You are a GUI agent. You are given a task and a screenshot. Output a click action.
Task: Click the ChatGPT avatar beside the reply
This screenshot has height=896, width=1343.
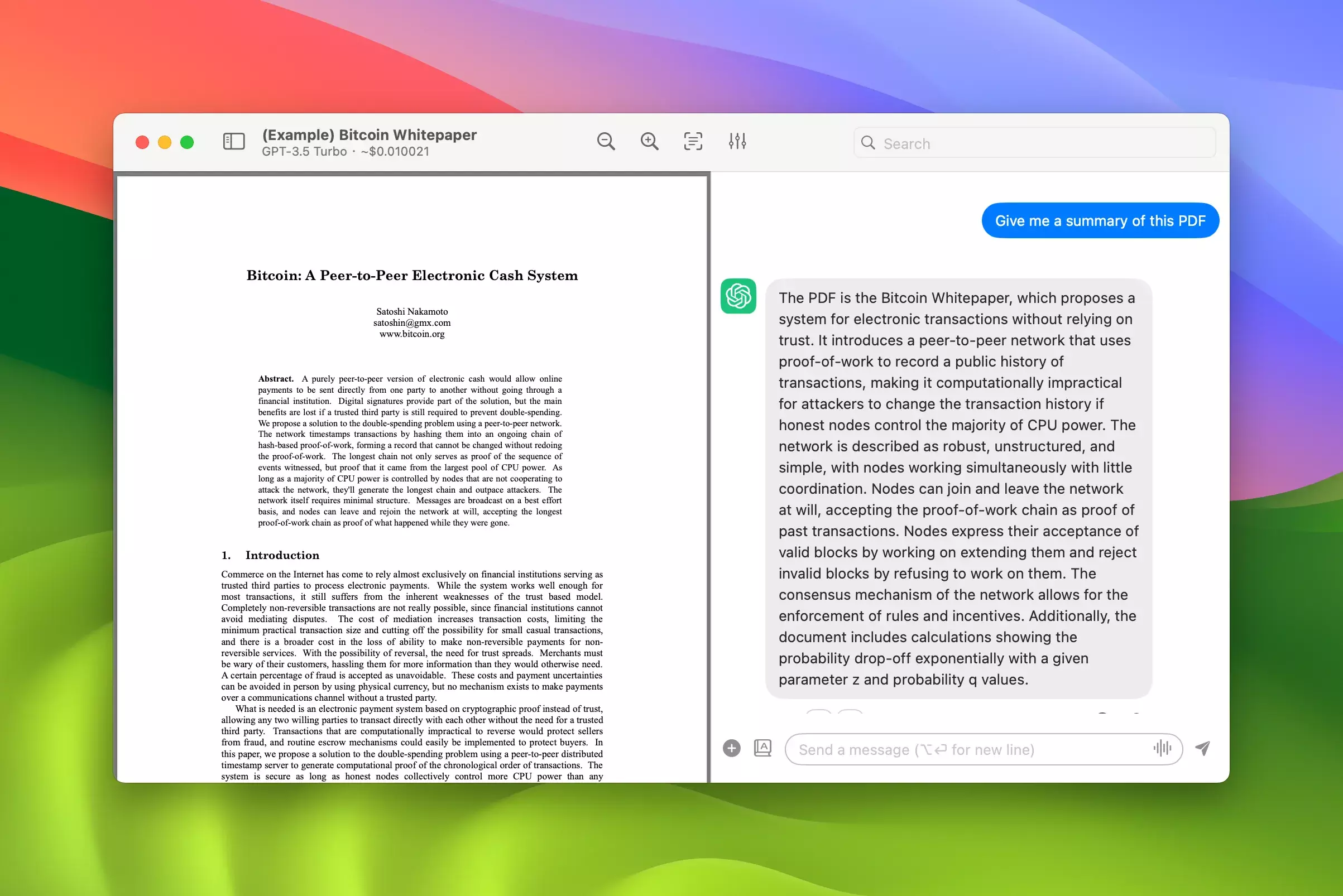pos(738,296)
